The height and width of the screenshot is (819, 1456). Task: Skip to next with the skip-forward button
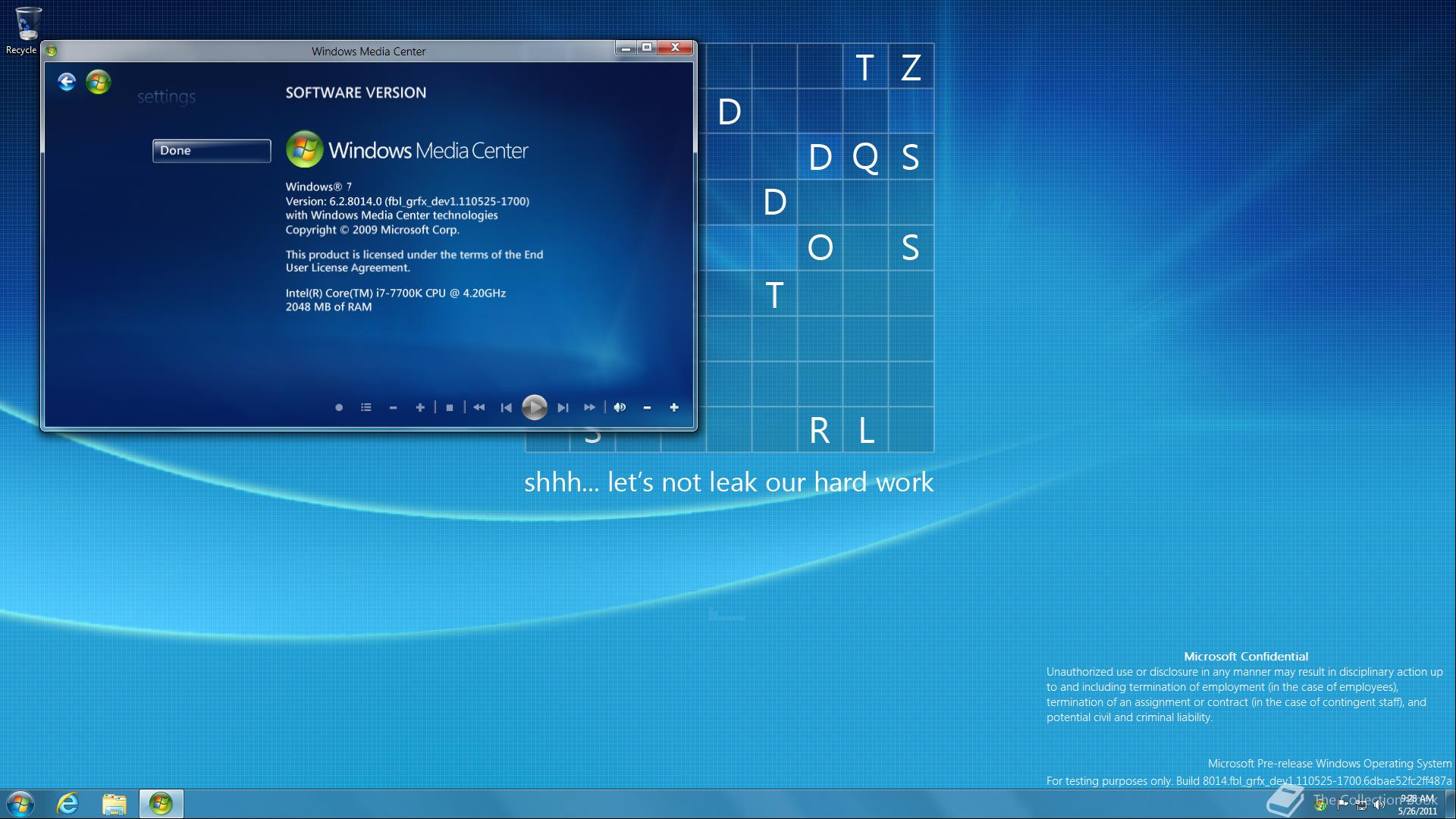tap(563, 407)
